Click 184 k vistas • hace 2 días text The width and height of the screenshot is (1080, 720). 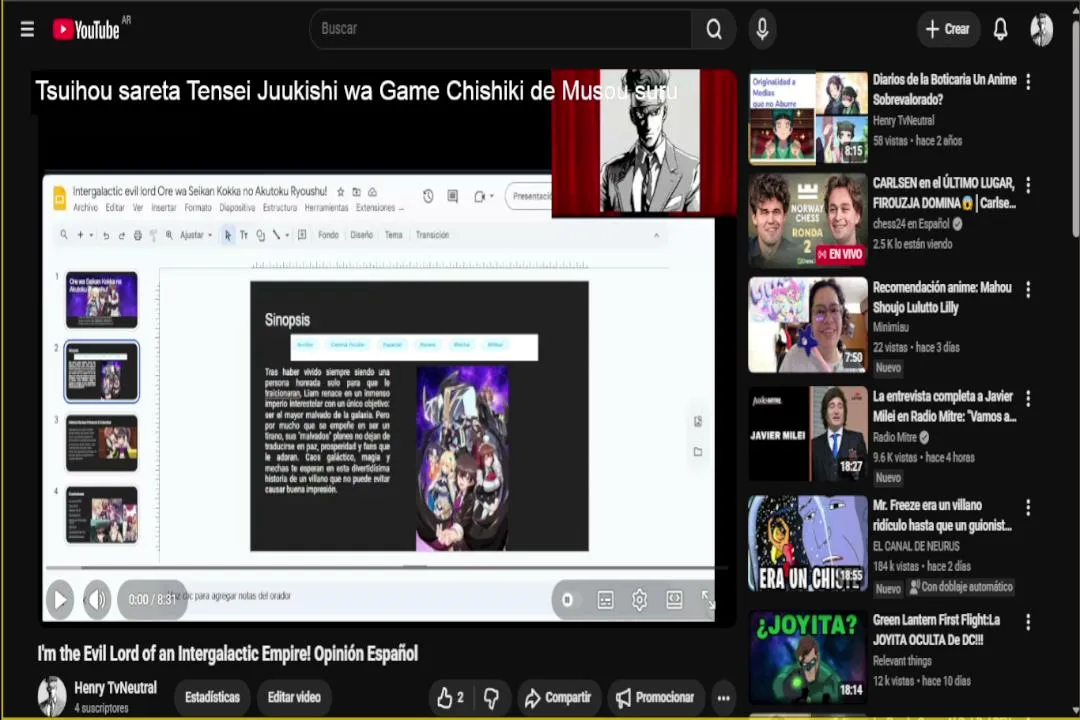[922, 566]
